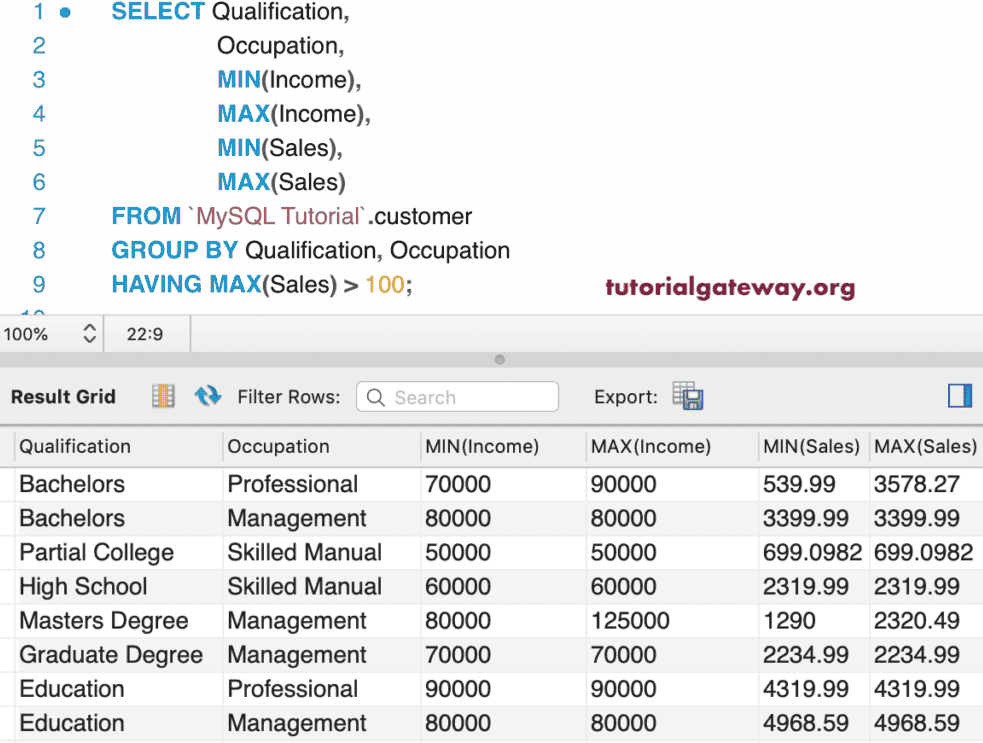Sort by the Qualification column header
The width and height of the screenshot is (983, 743).
tap(75, 447)
